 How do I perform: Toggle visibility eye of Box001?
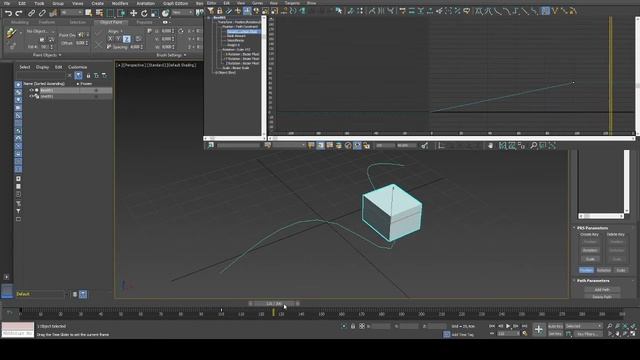31,90
